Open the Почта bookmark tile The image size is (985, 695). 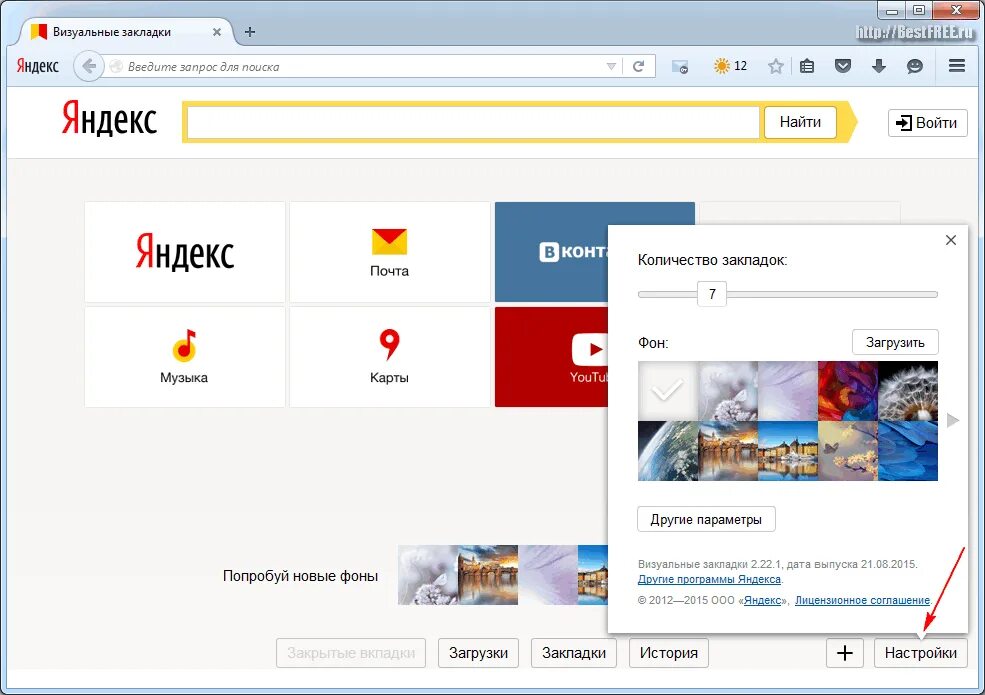pos(389,252)
